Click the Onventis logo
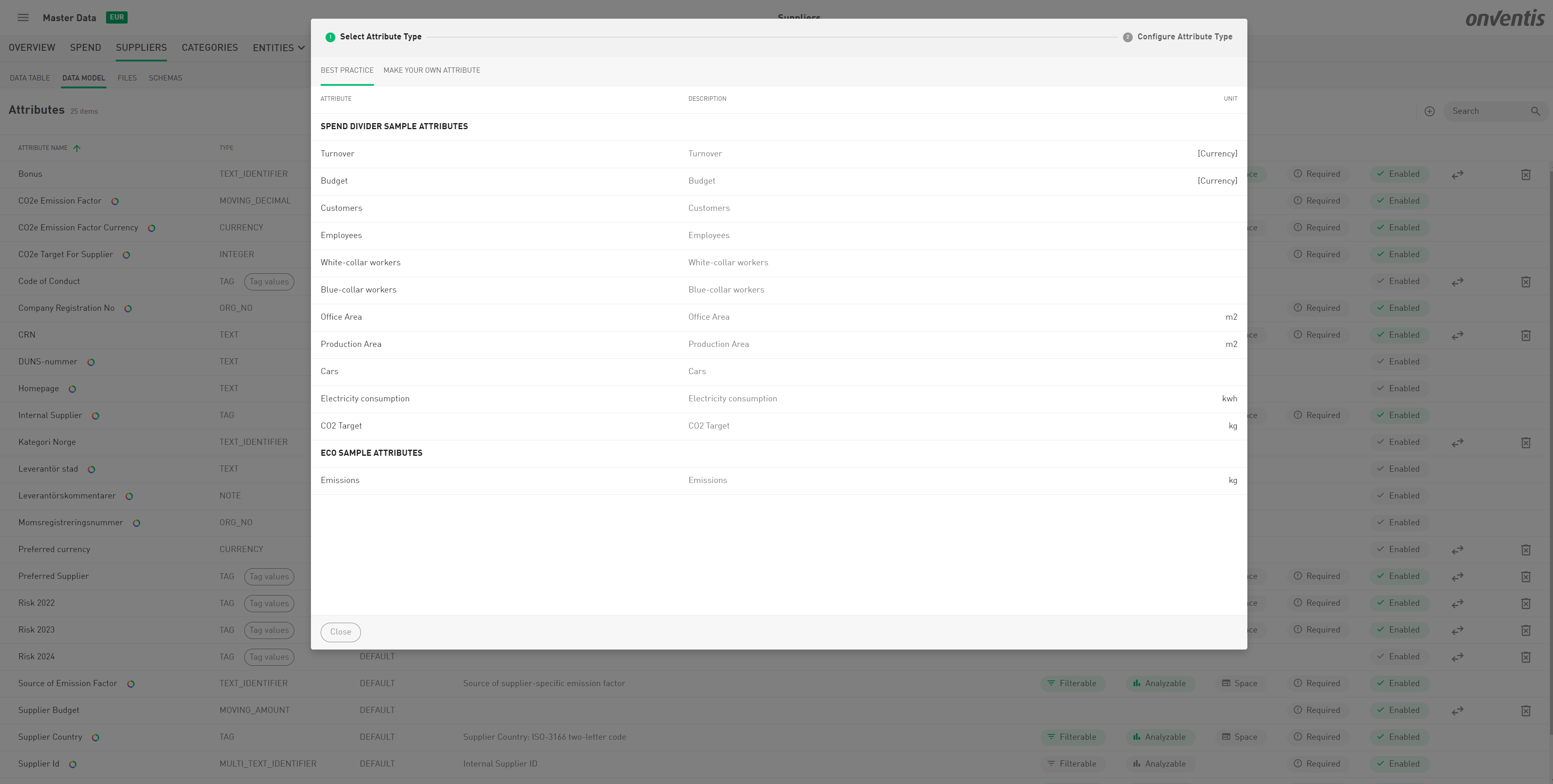This screenshot has width=1553, height=784. 1505,18
